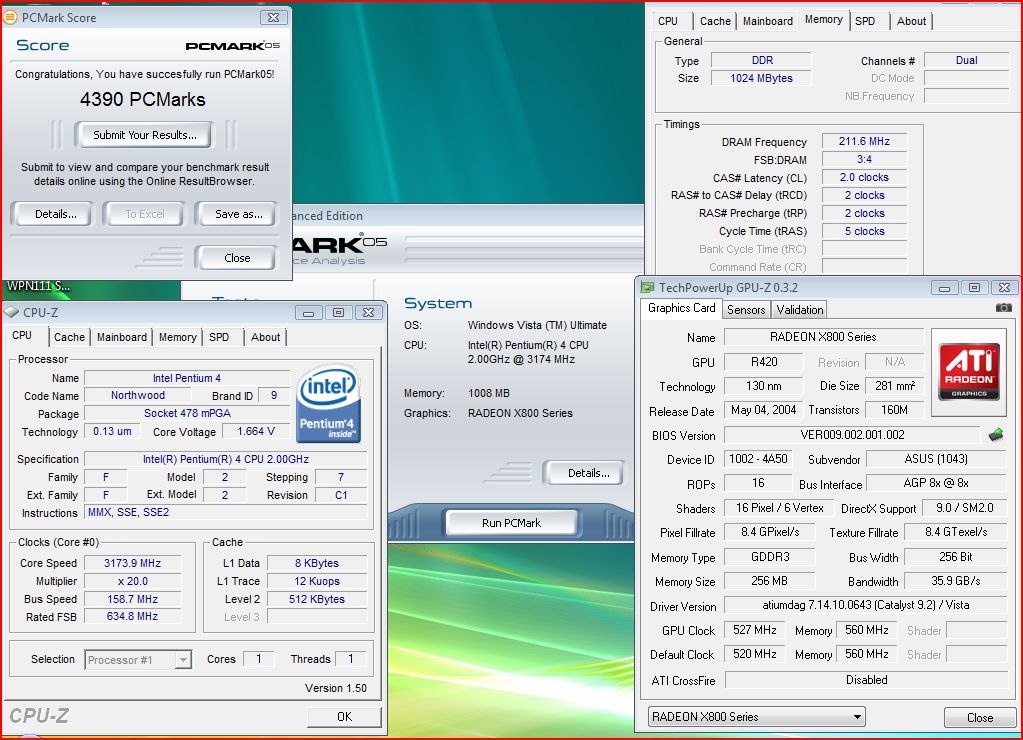
Task: Click the ATI Radeon logo in GPU-Z
Action: click(x=969, y=371)
